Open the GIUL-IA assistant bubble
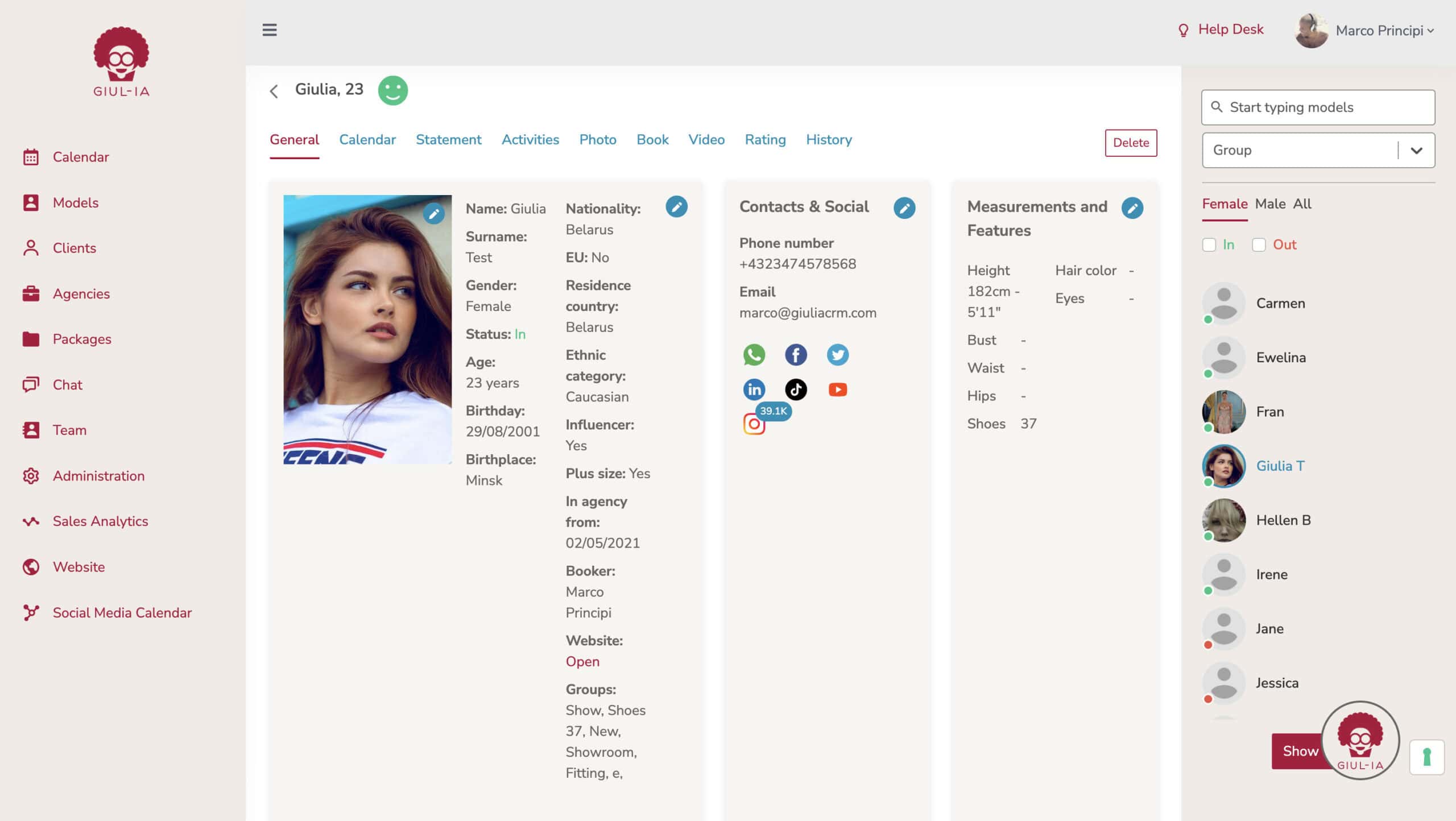 [x=1360, y=740]
